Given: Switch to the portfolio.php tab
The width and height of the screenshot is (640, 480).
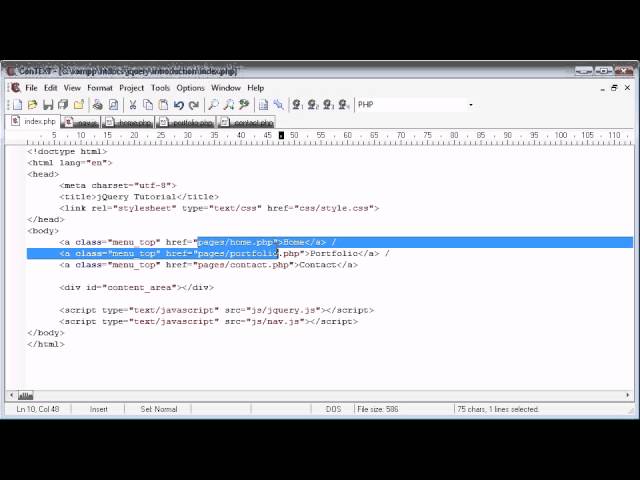Looking at the screenshot, I should 186,122.
